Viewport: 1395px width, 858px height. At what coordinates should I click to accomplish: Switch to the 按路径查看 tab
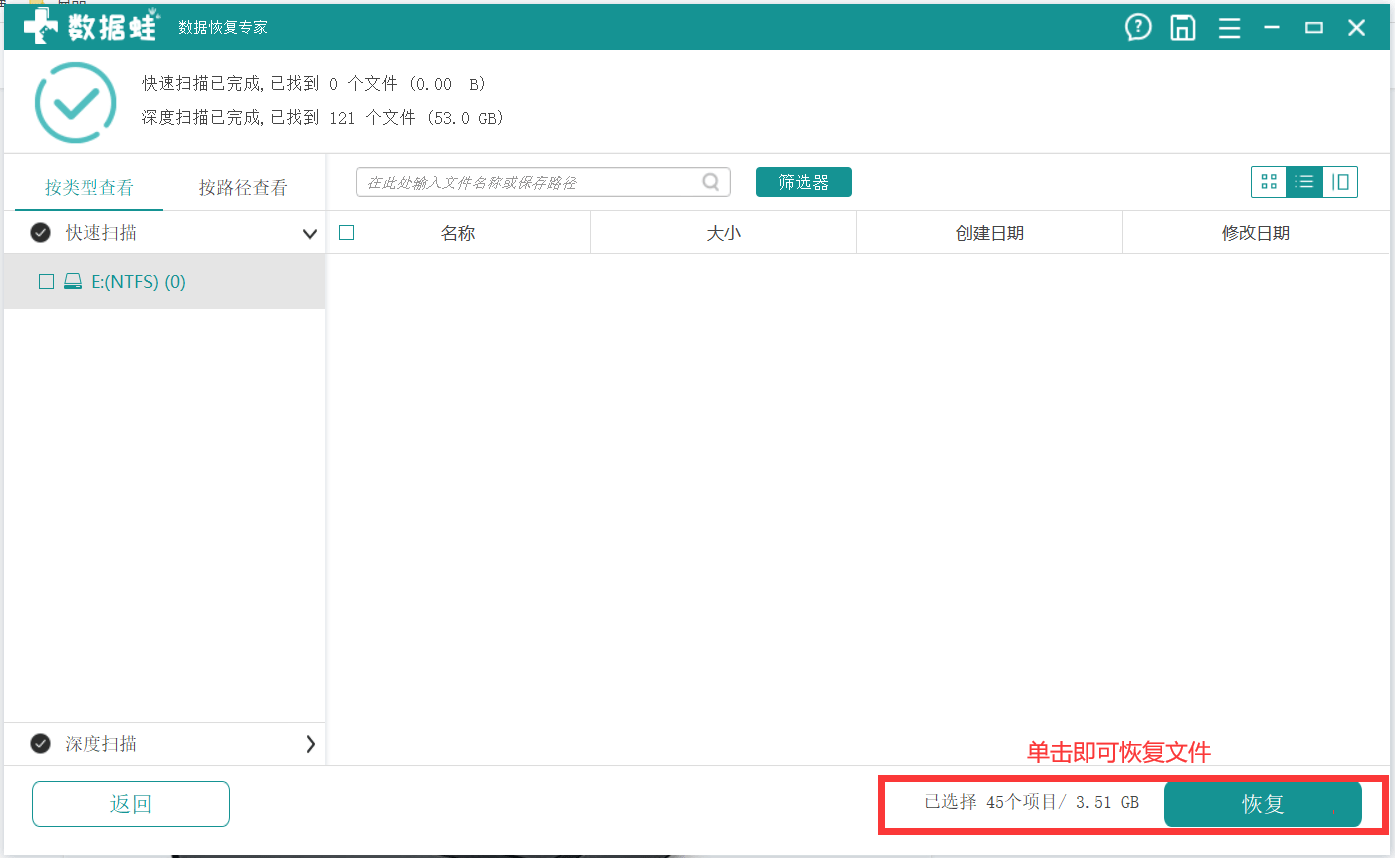242,188
